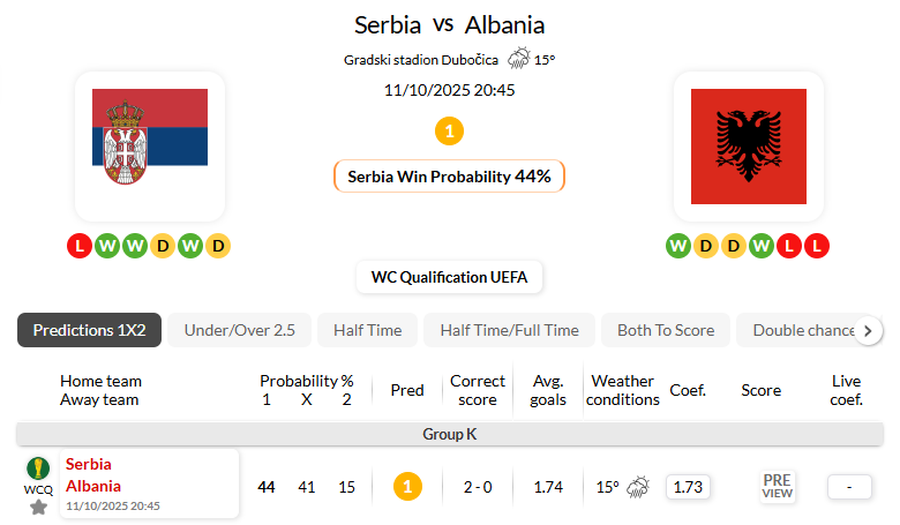Switch to the Under/Over 2.5 tab
Image resolution: width=900 pixels, height=525 pixels.
[x=239, y=330]
